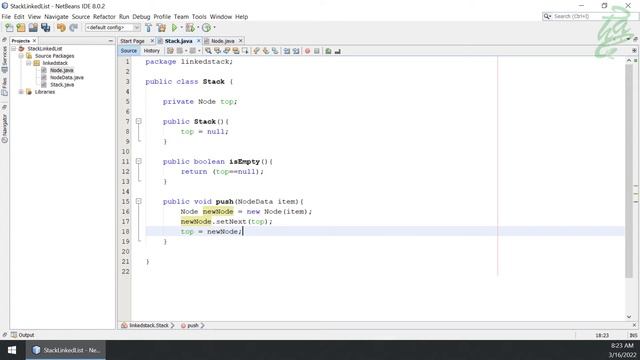This screenshot has height=360, width=640.
Task: Toggle Highlight Search in editor toolbar
Action: [x=236, y=51]
